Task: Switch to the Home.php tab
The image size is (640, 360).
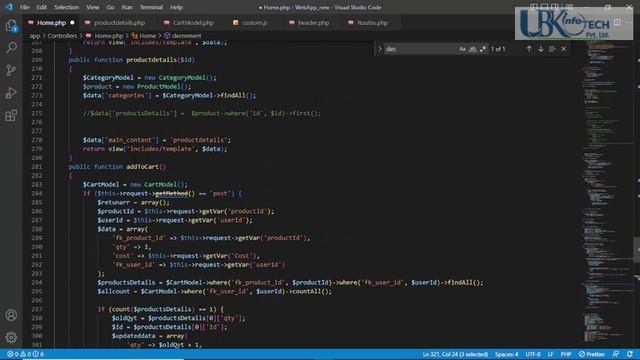Action: [x=51, y=23]
